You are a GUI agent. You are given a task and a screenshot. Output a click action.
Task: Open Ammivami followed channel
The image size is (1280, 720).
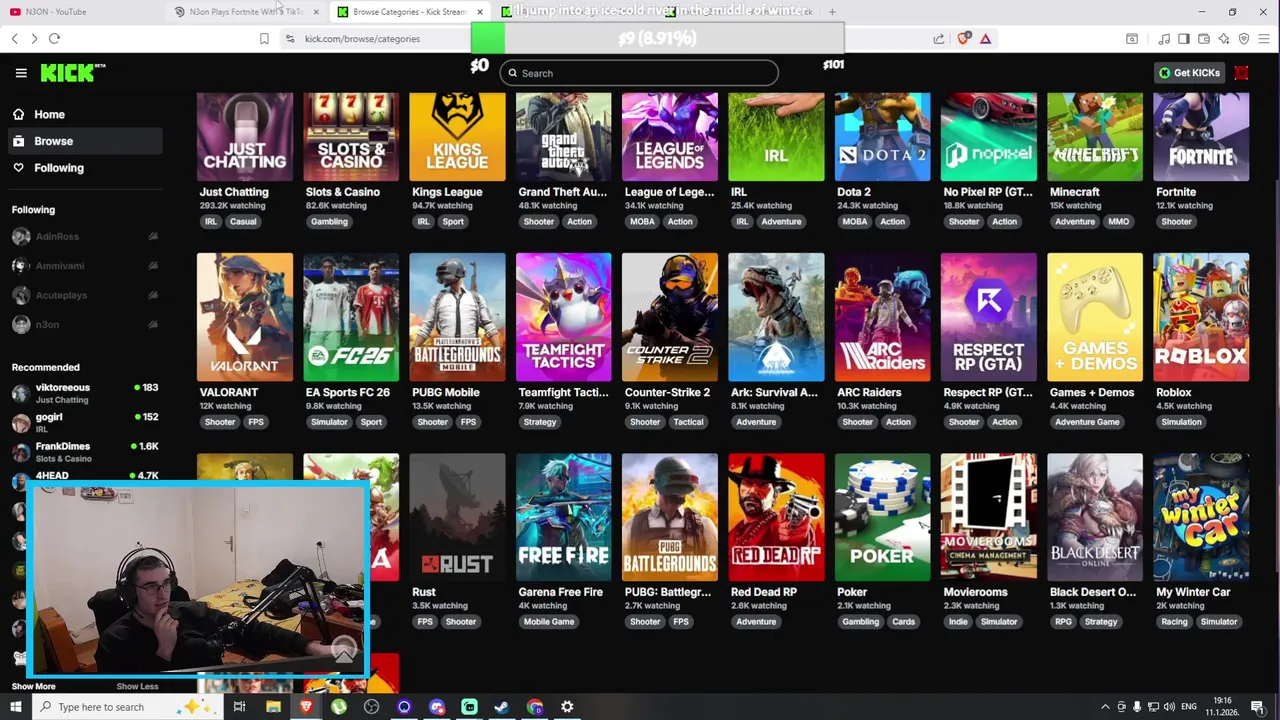pos(85,266)
